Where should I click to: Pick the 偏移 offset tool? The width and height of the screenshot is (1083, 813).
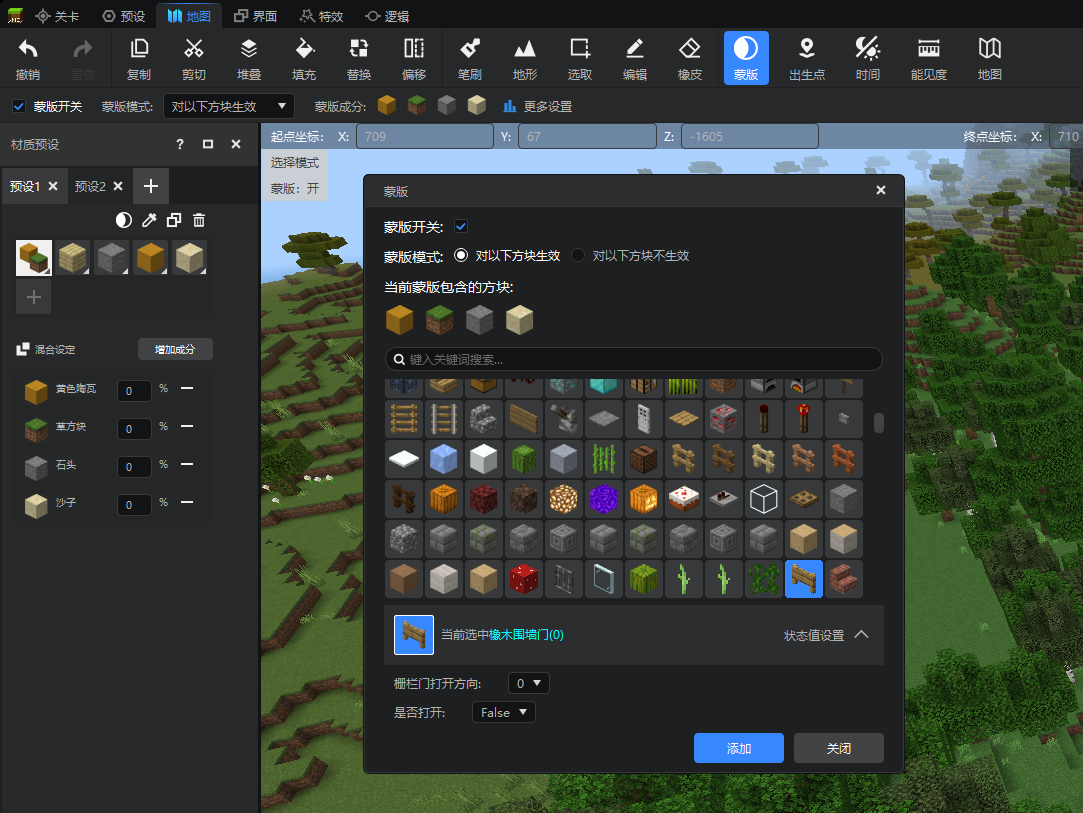(x=414, y=58)
